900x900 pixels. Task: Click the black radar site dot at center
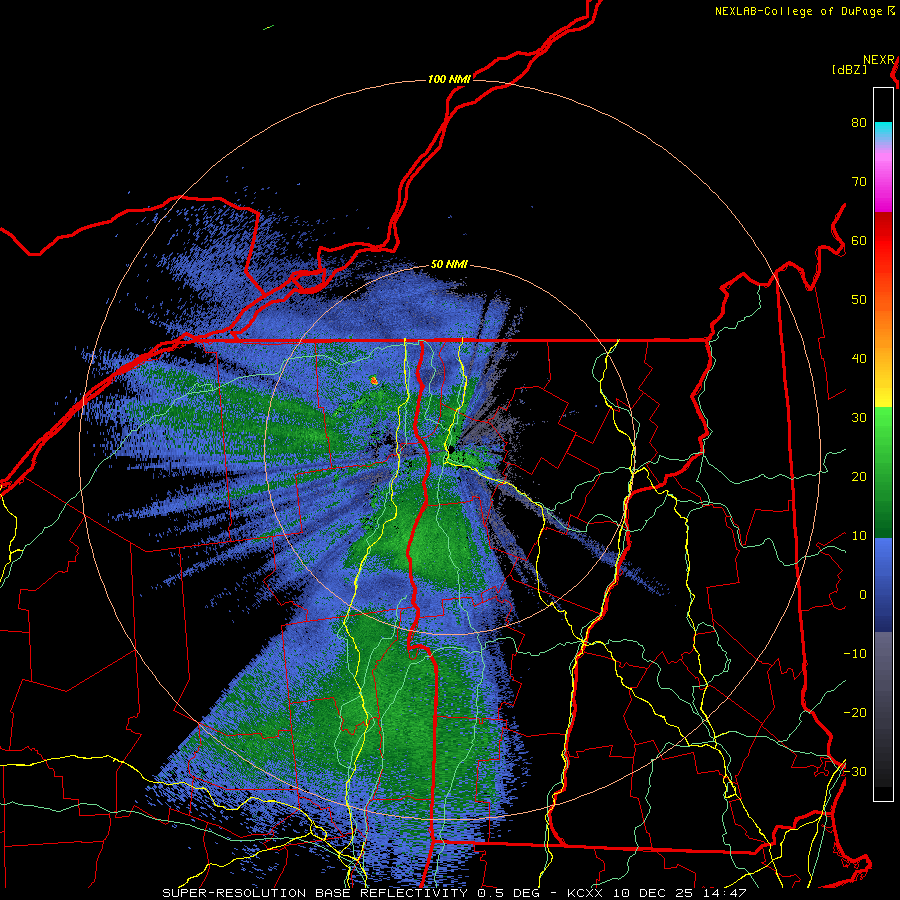coord(451,449)
